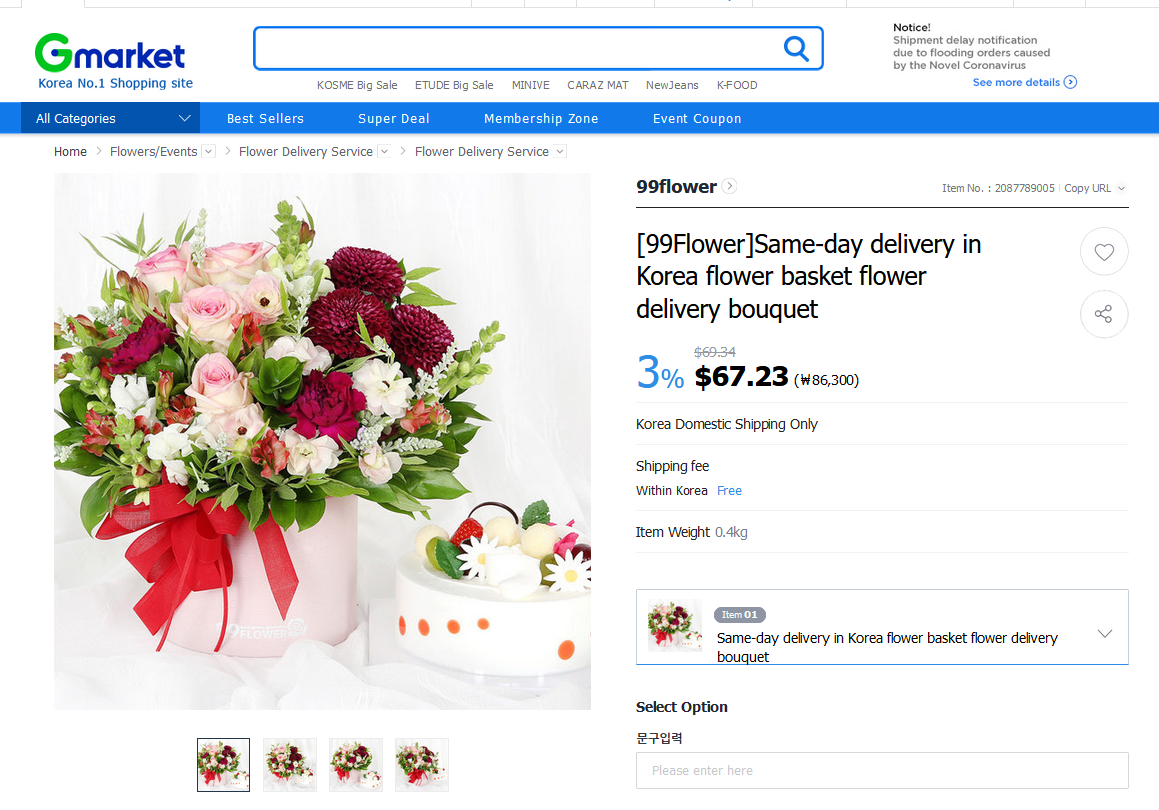Click the share icon button
The image size is (1159, 810).
1104,314
